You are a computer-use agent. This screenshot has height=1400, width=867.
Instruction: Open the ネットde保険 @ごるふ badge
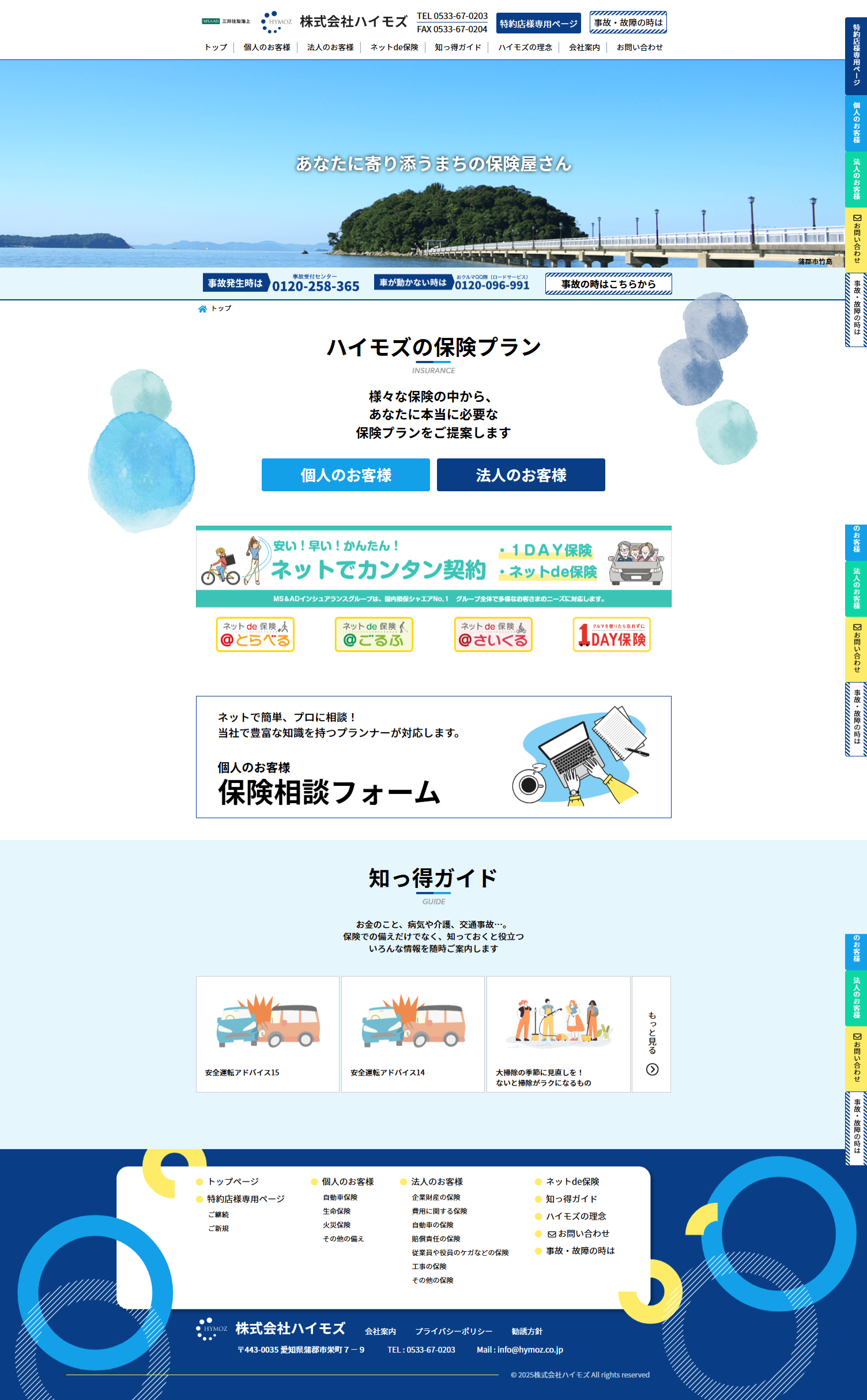pyautogui.click(x=374, y=634)
